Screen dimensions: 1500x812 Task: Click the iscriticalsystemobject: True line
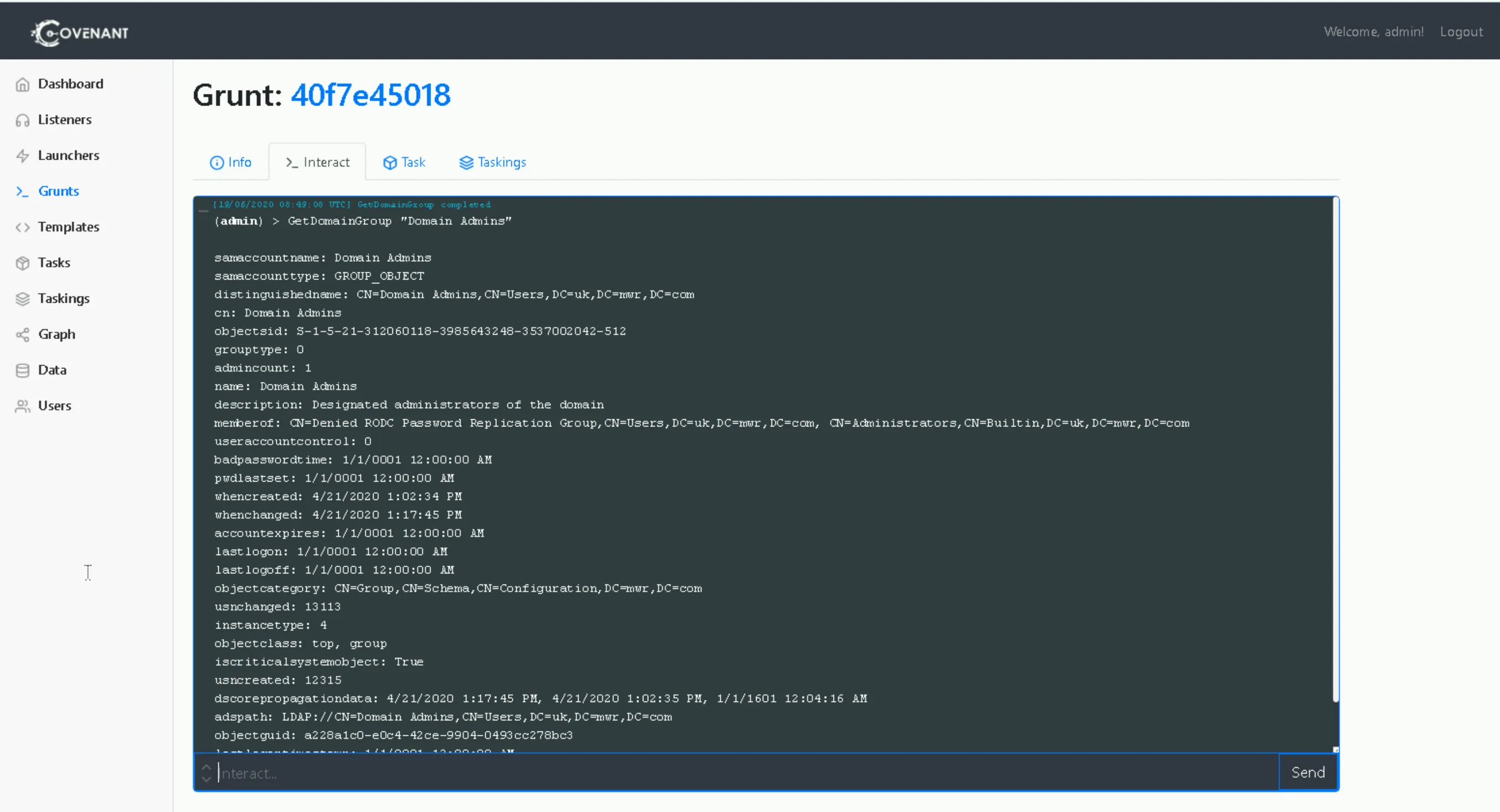pos(318,662)
